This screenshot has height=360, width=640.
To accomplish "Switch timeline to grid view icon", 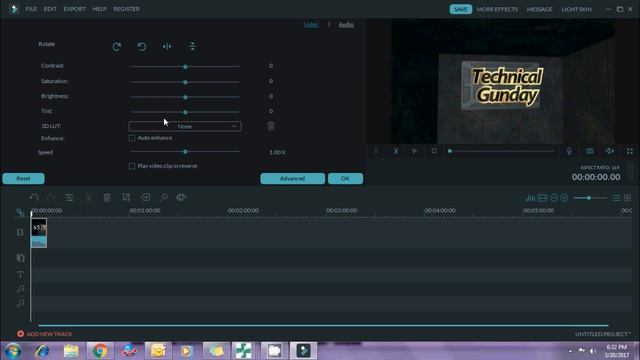I will [x=627, y=198].
